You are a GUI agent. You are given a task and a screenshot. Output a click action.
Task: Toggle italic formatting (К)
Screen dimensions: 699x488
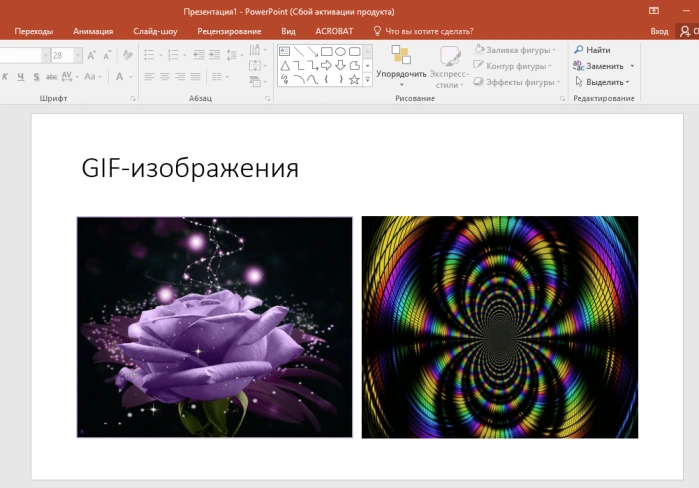pyautogui.click(x=5, y=77)
